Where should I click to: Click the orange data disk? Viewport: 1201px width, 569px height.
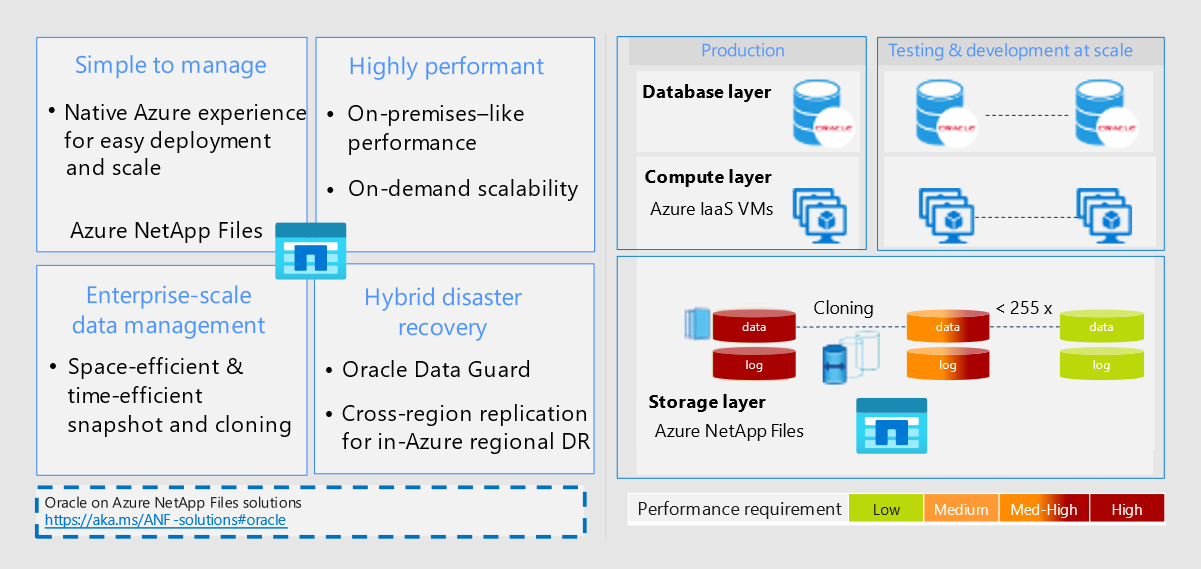point(948,327)
